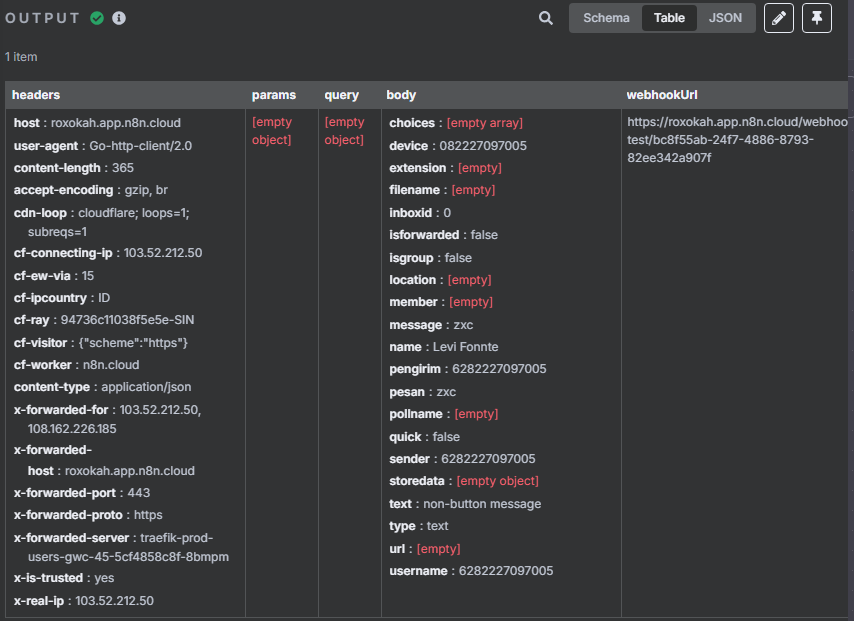854x621 pixels.
Task: Switch to the Schema view
Action: pos(606,18)
